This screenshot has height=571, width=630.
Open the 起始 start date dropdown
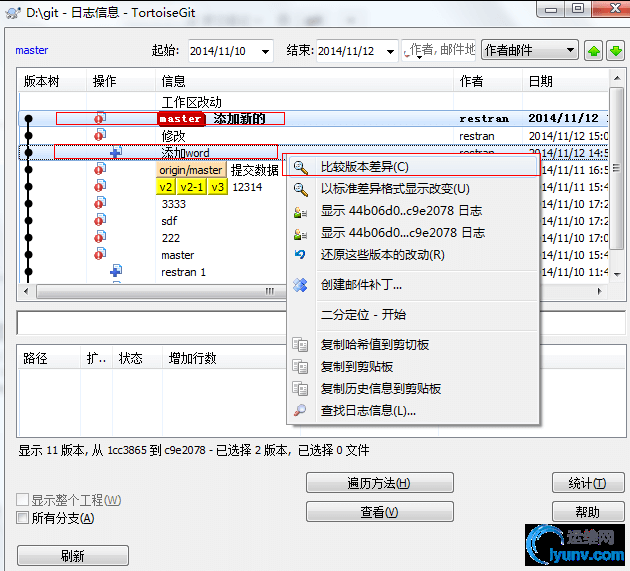(x=265, y=51)
